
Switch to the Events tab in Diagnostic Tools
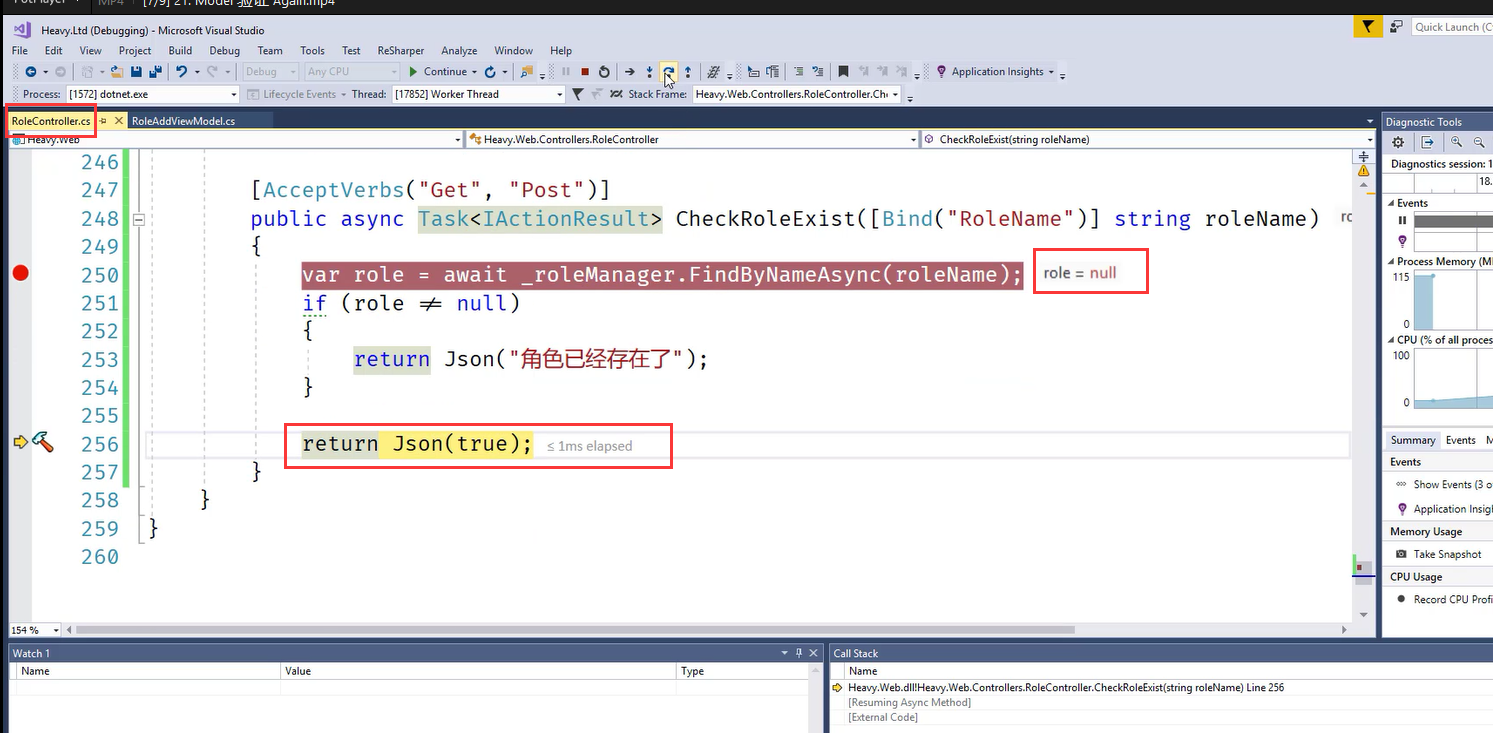coord(1460,440)
